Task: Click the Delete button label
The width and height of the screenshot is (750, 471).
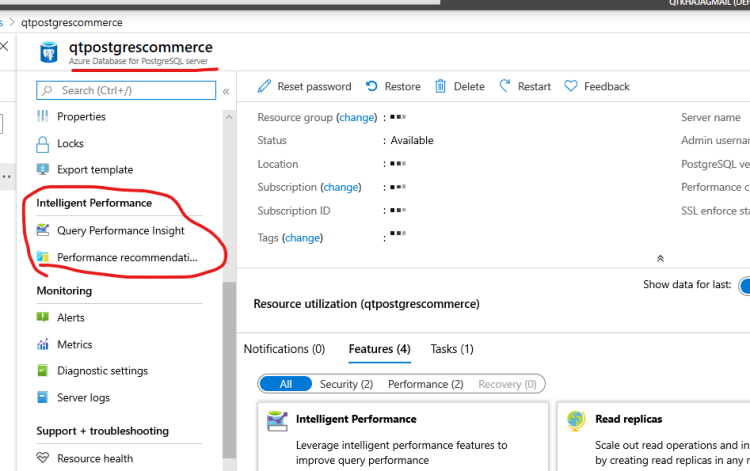Action: pyautogui.click(x=469, y=87)
